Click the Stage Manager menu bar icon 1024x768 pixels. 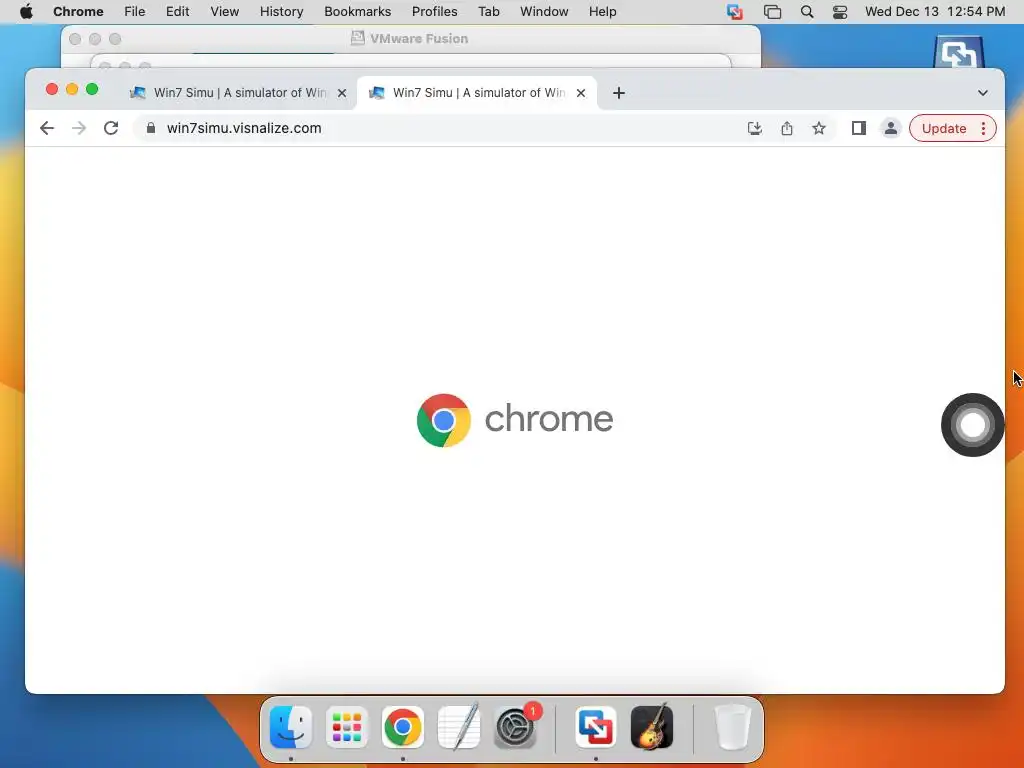(x=773, y=12)
